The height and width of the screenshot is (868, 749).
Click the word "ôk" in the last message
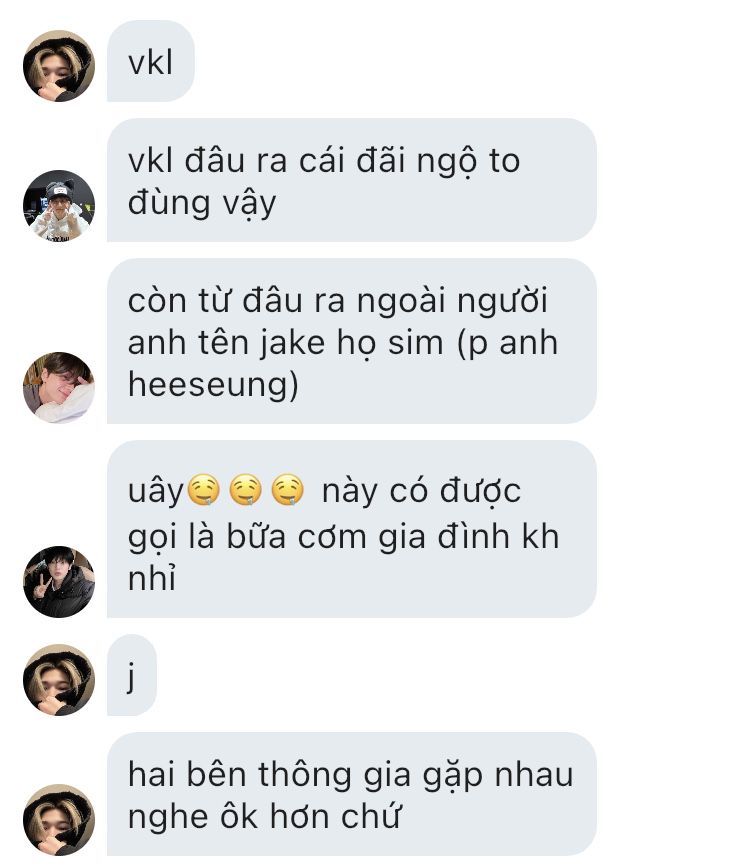point(239,816)
